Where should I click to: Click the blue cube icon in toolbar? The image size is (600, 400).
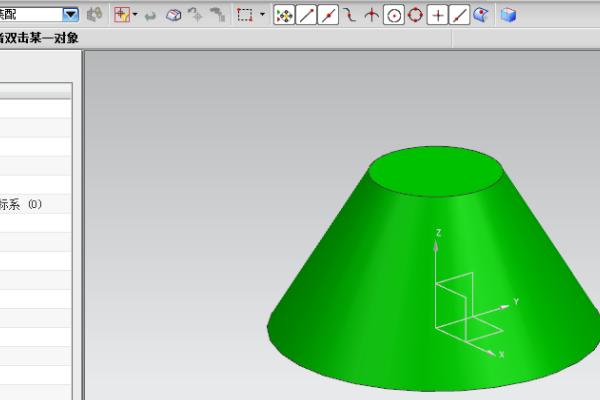point(508,15)
